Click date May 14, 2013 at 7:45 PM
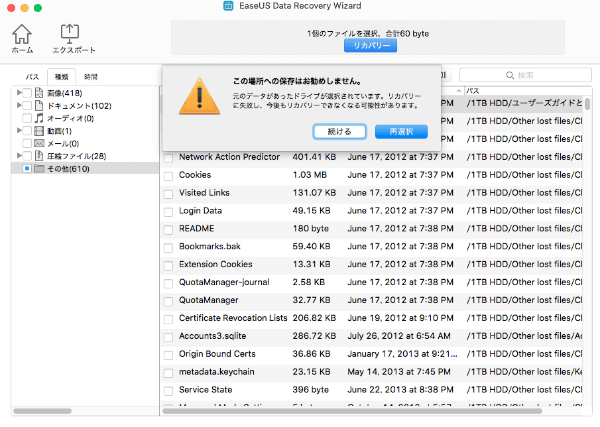600x427 pixels. point(399,372)
